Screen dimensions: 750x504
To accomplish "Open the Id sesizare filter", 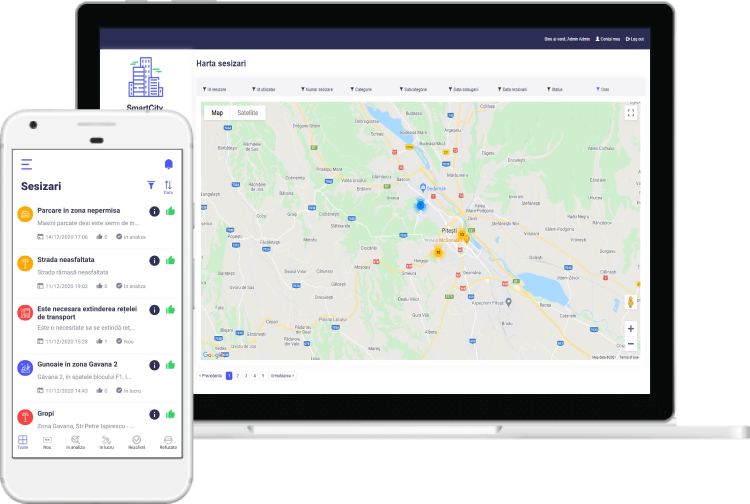I will 214,89.
